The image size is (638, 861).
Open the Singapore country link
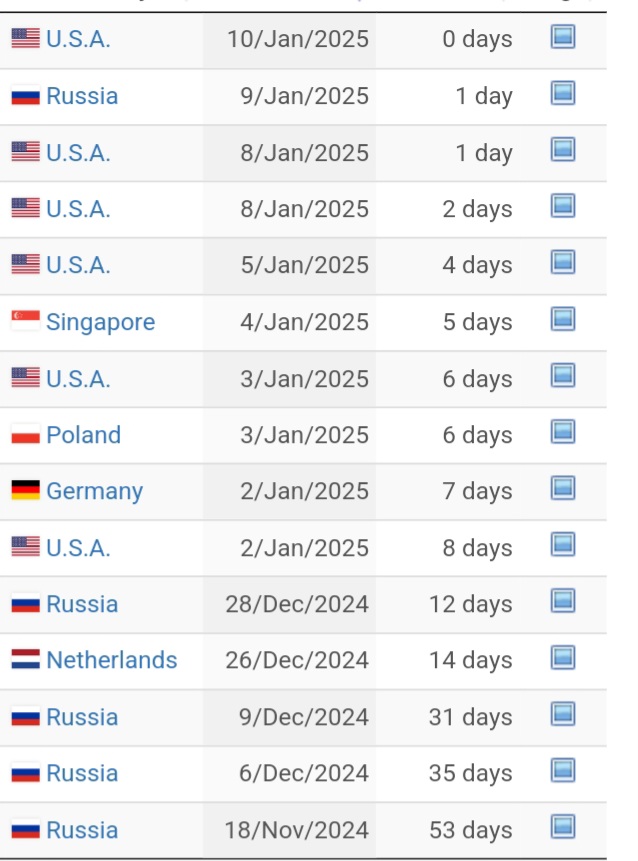(x=100, y=322)
